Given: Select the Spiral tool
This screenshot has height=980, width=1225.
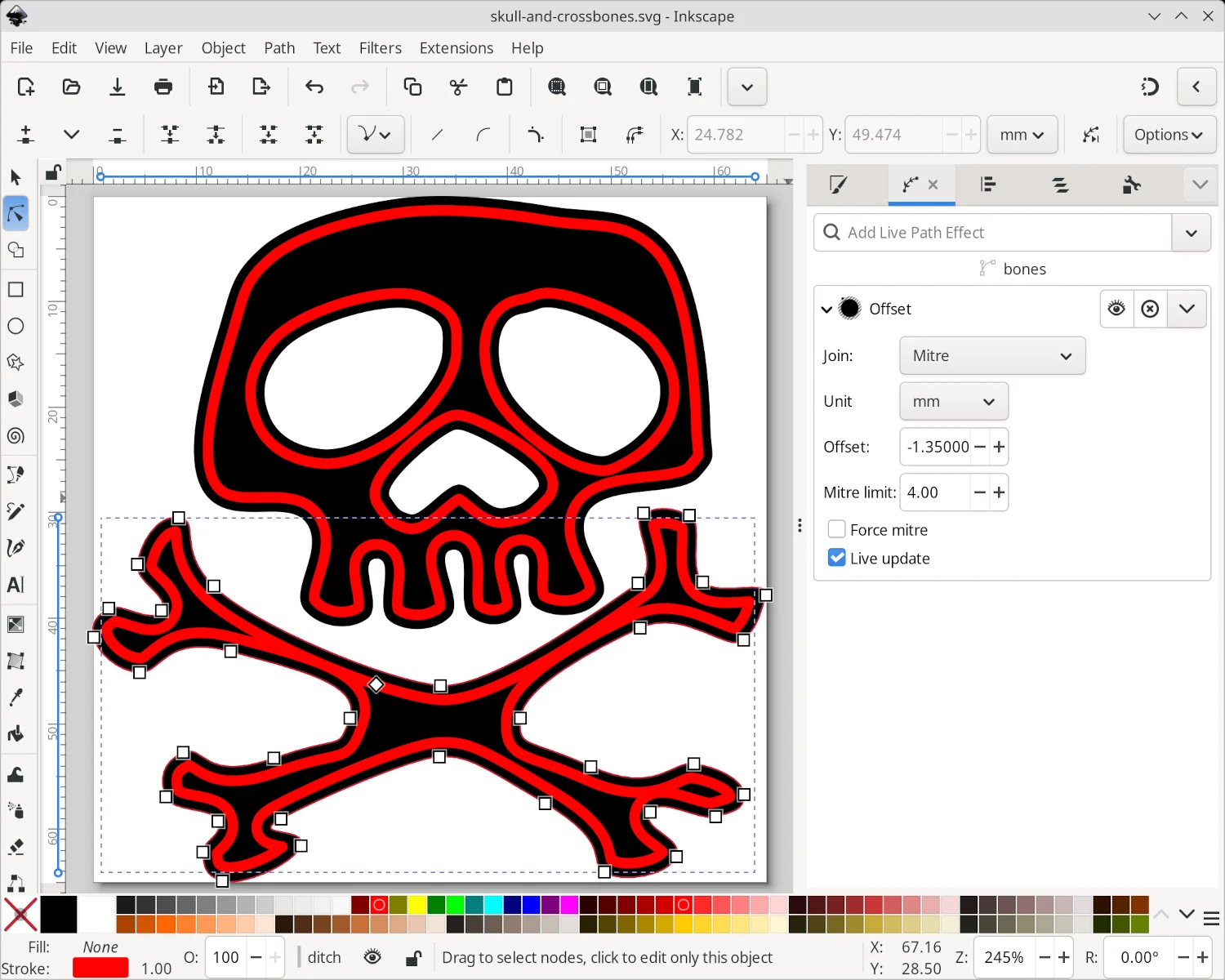Looking at the screenshot, I should point(16,436).
